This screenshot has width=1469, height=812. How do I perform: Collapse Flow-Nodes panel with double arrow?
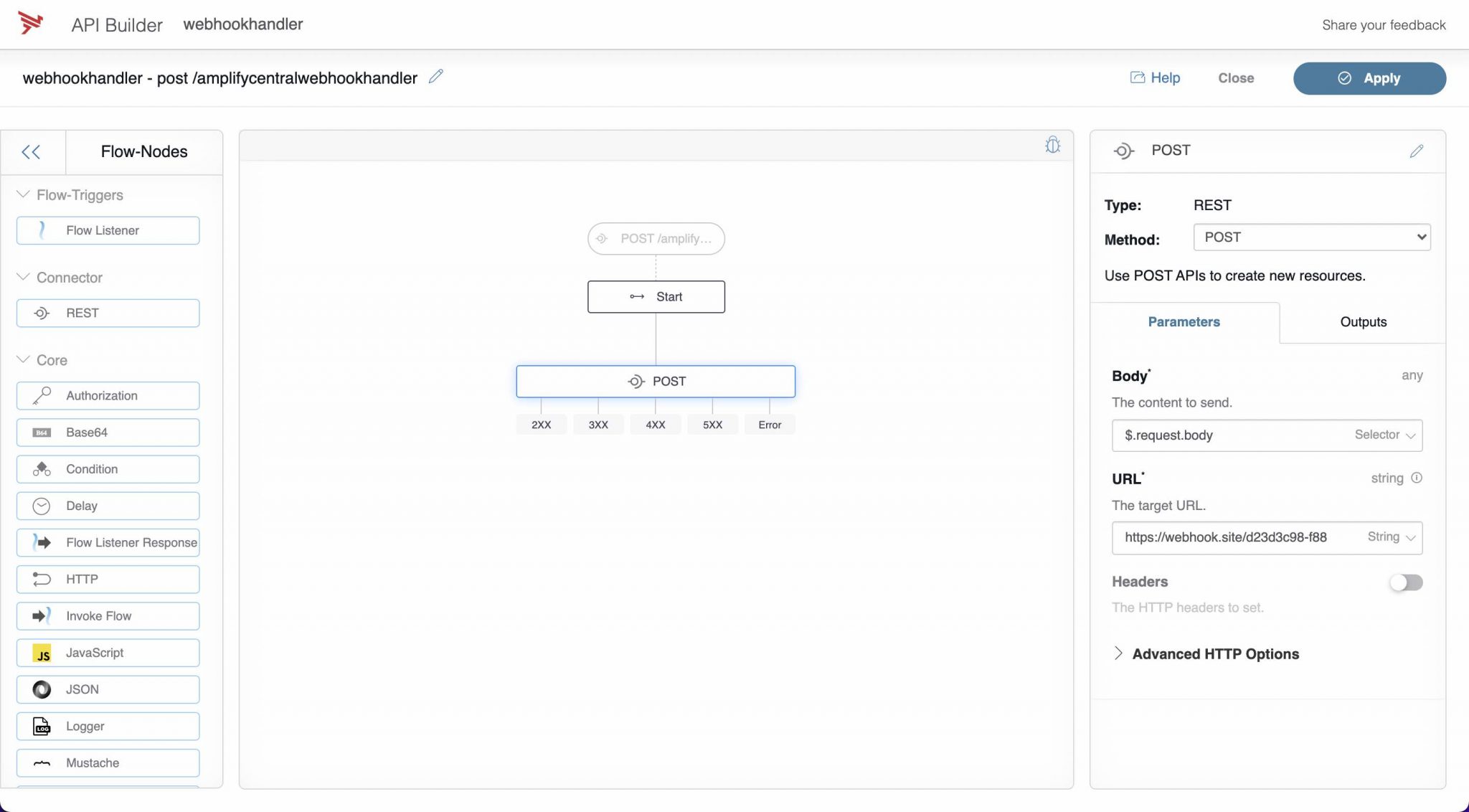(x=31, y=152)
